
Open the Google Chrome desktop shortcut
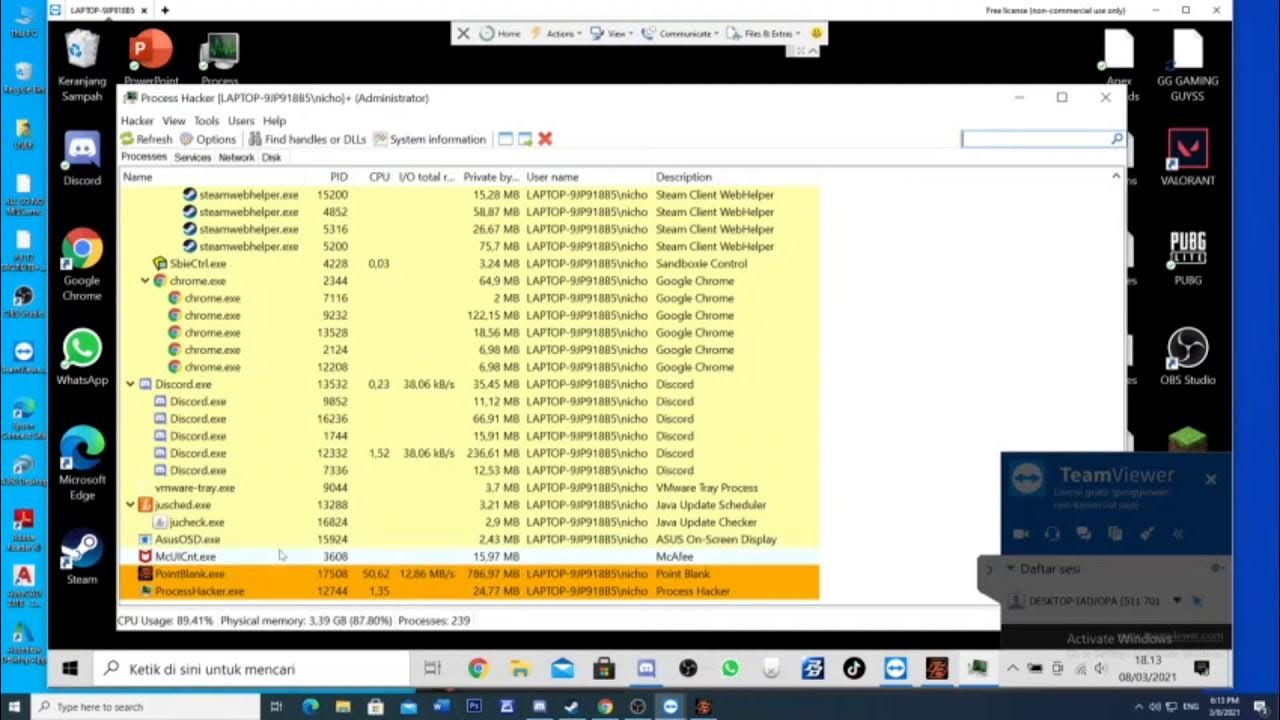click(82, 265)
